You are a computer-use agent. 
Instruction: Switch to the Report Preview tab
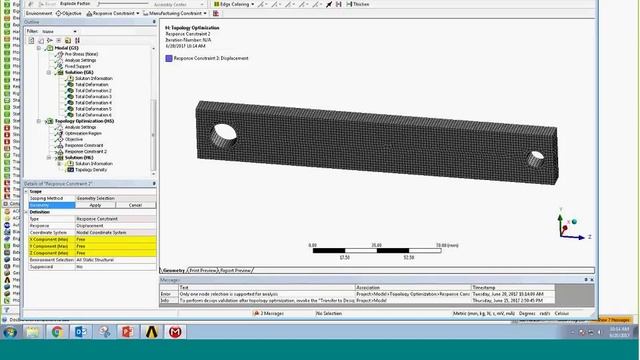tap(236, 270)
